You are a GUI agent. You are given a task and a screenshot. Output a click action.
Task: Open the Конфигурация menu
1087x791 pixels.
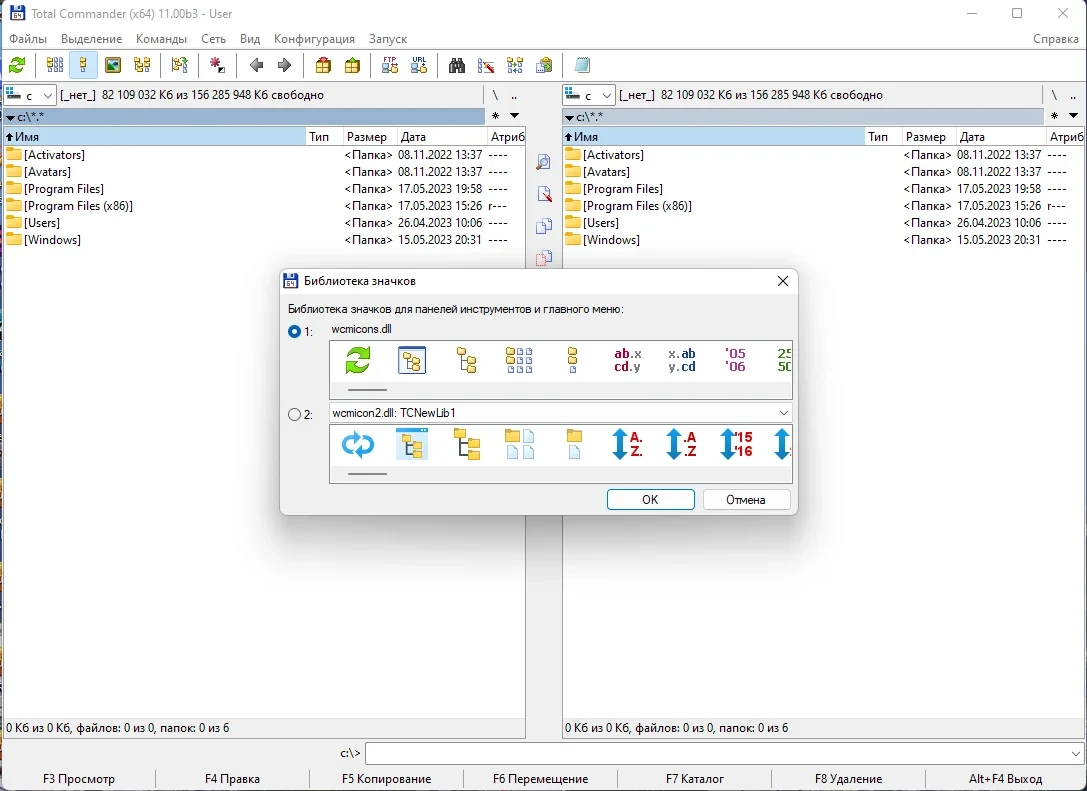(314, 39)
